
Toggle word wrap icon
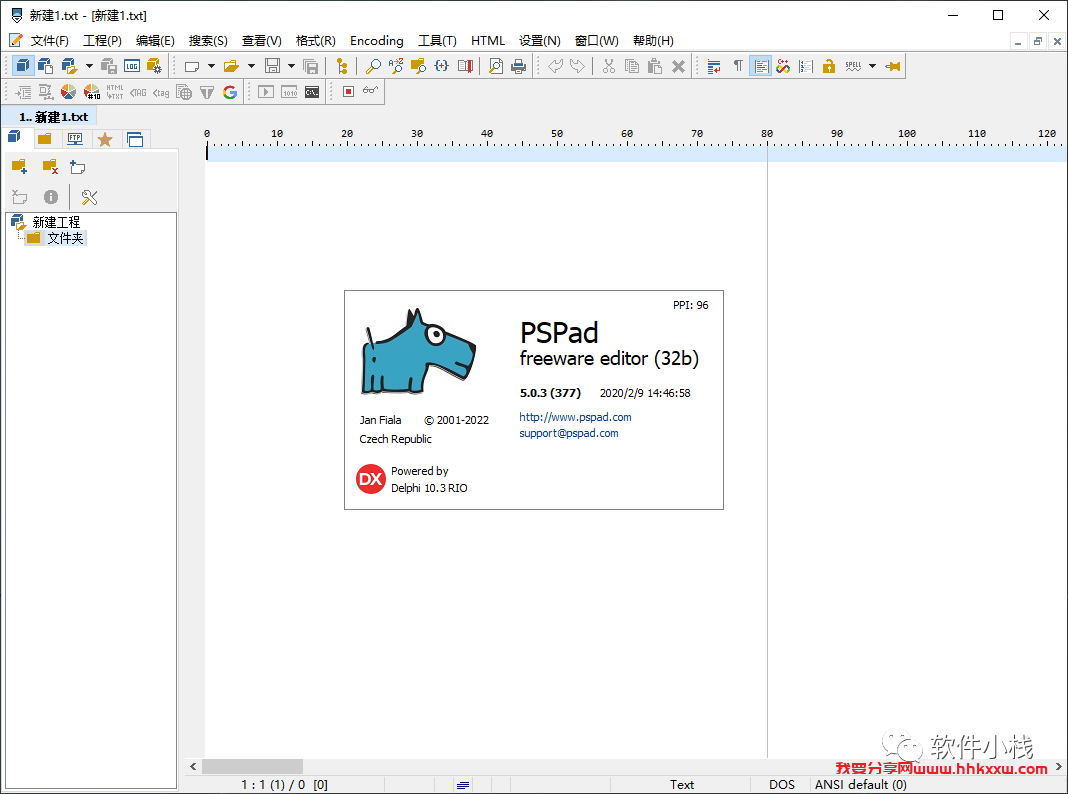tap(714, 66)
